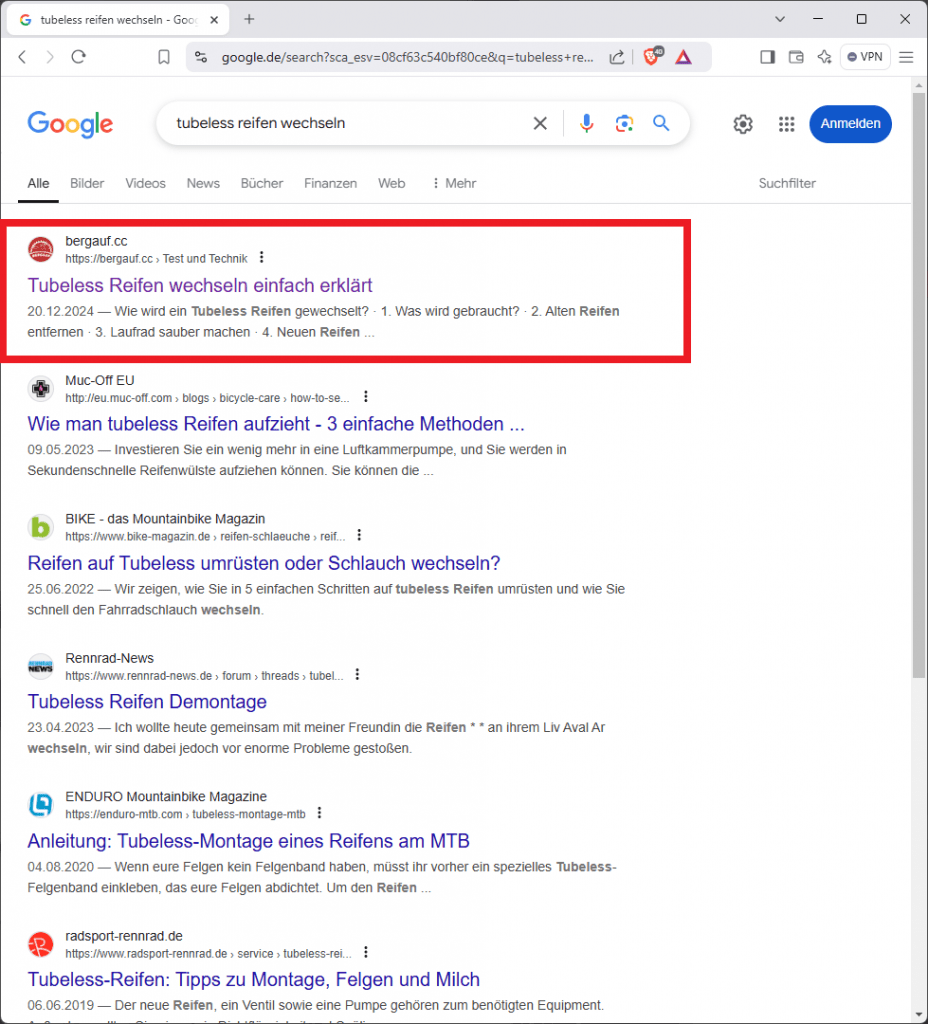
Task: Expand the Mehr search filter menu
Action: [453, 183]
